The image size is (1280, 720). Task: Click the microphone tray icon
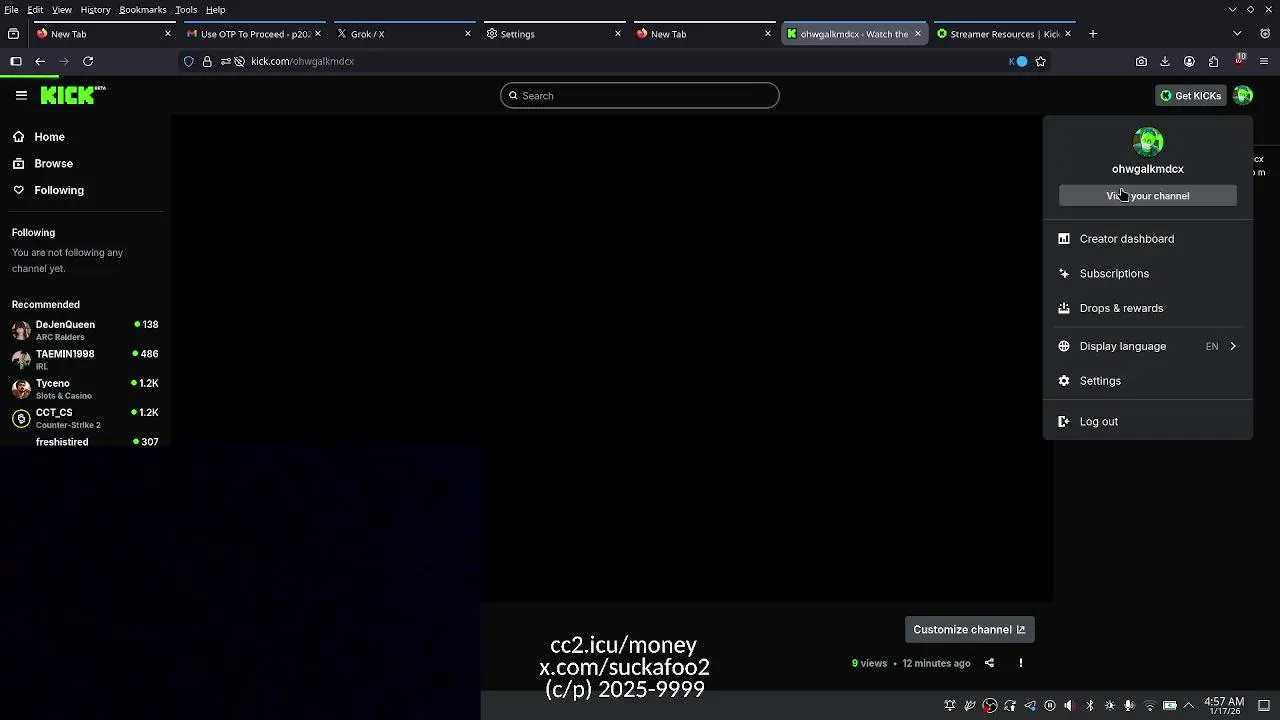coord(1129,705)
